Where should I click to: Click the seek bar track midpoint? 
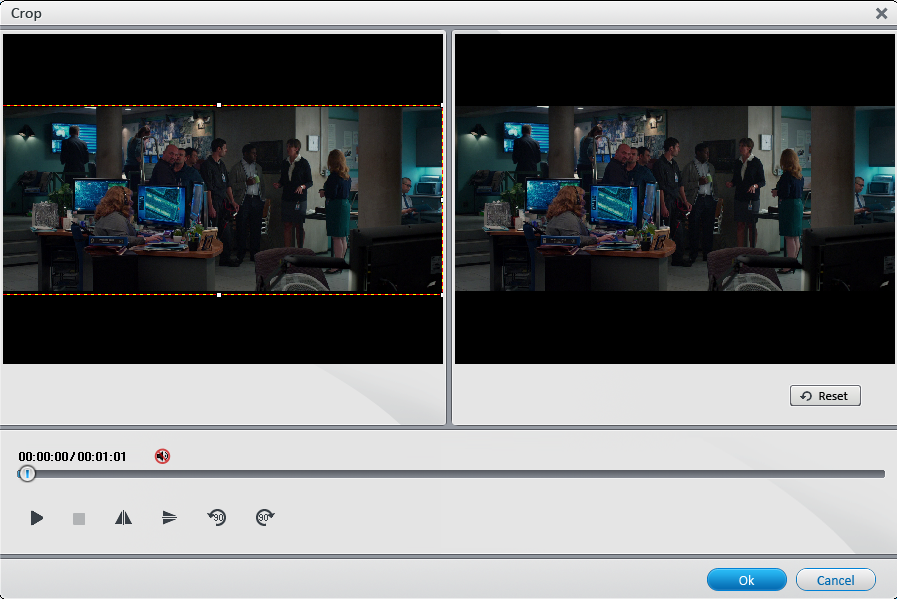pos(452,474)
